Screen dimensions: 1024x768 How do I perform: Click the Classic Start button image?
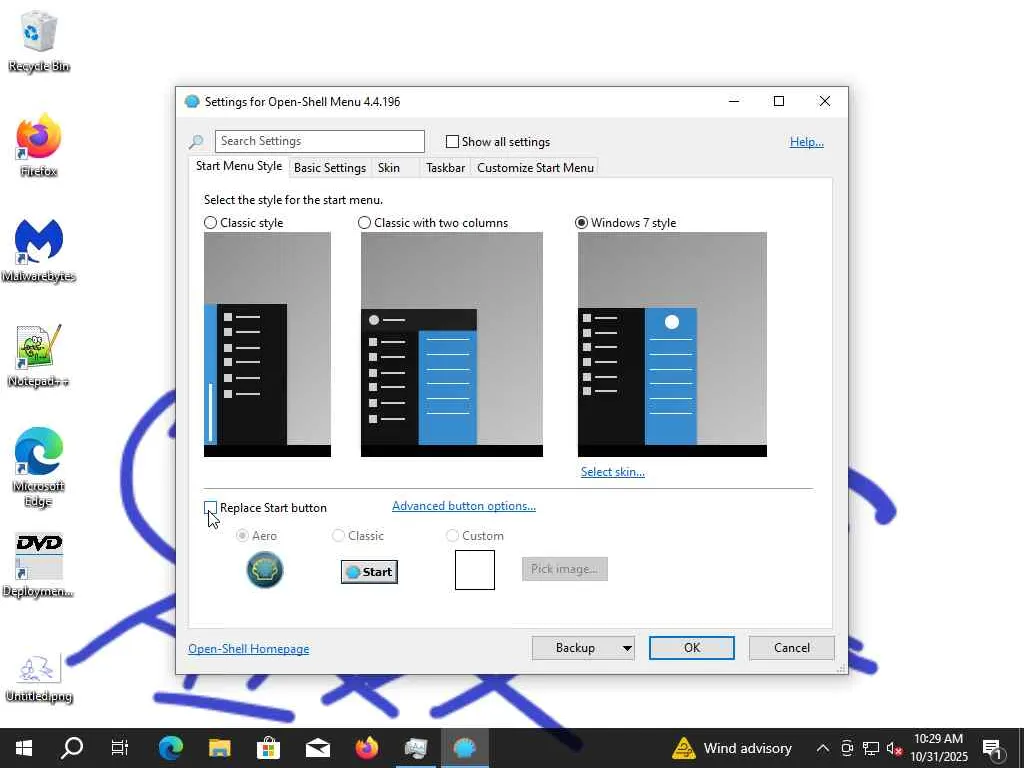(369, 571)
